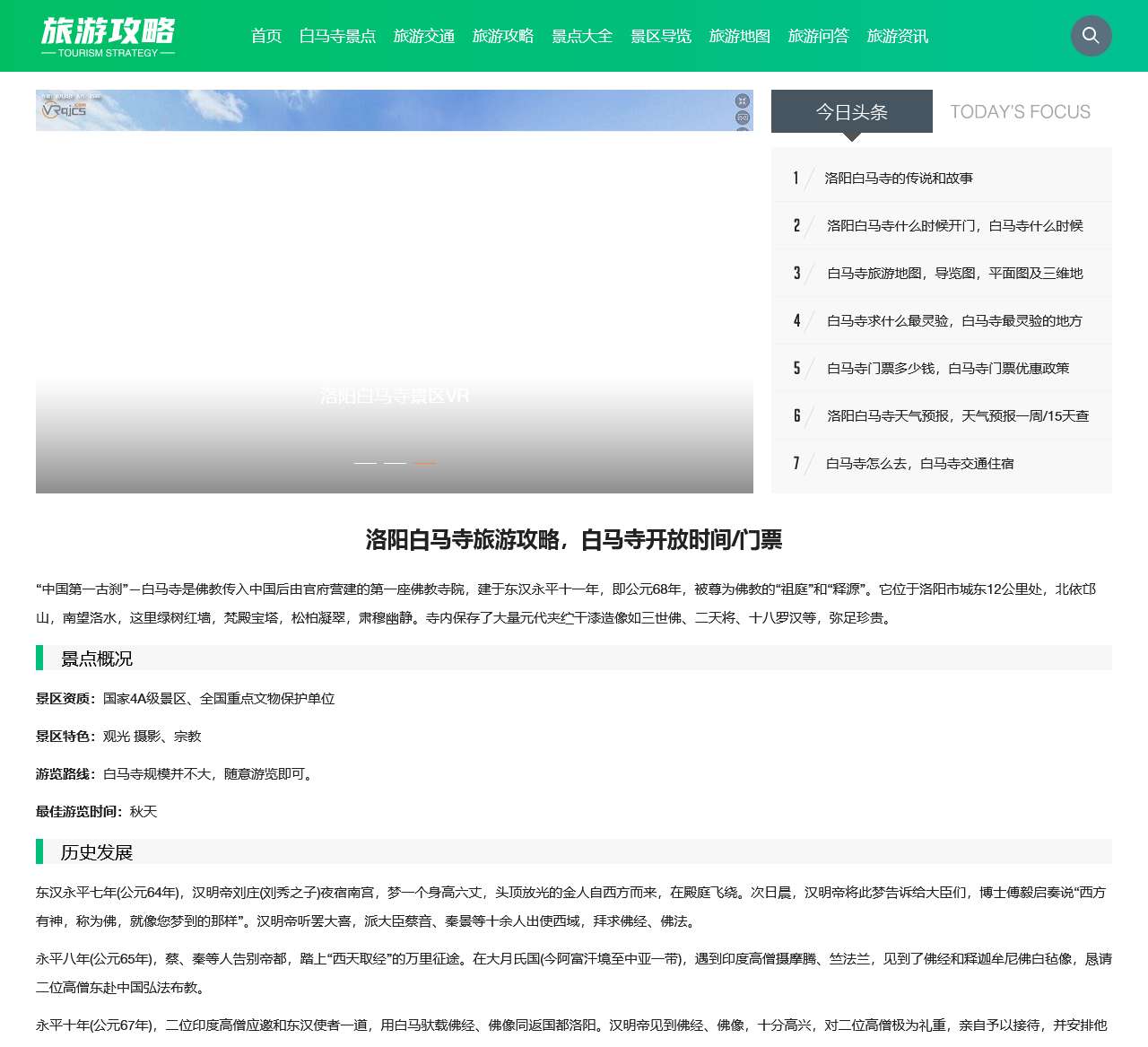
Task: Switch to the 今日头条 tab
Action: tap(850, 111)
